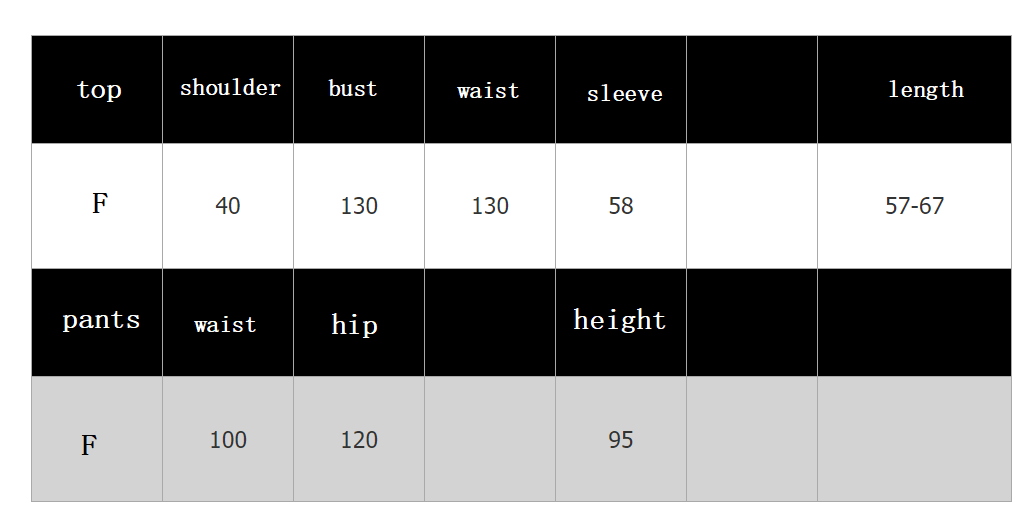Click the sleeve value 58
Image resolution: width=1018 pixels, height=506 pixels.
pos(621,206)
